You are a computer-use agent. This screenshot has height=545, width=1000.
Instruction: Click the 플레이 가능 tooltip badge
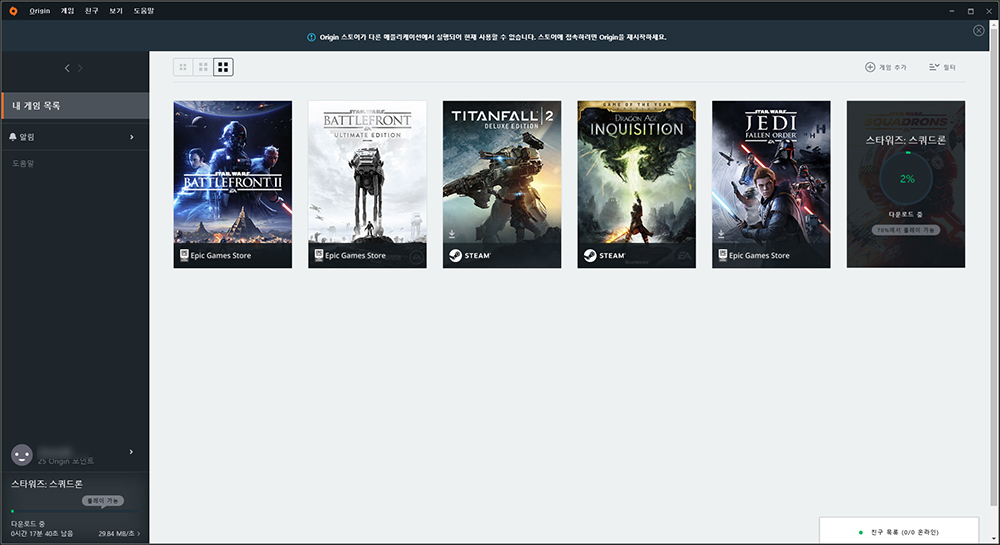[103, 501]
